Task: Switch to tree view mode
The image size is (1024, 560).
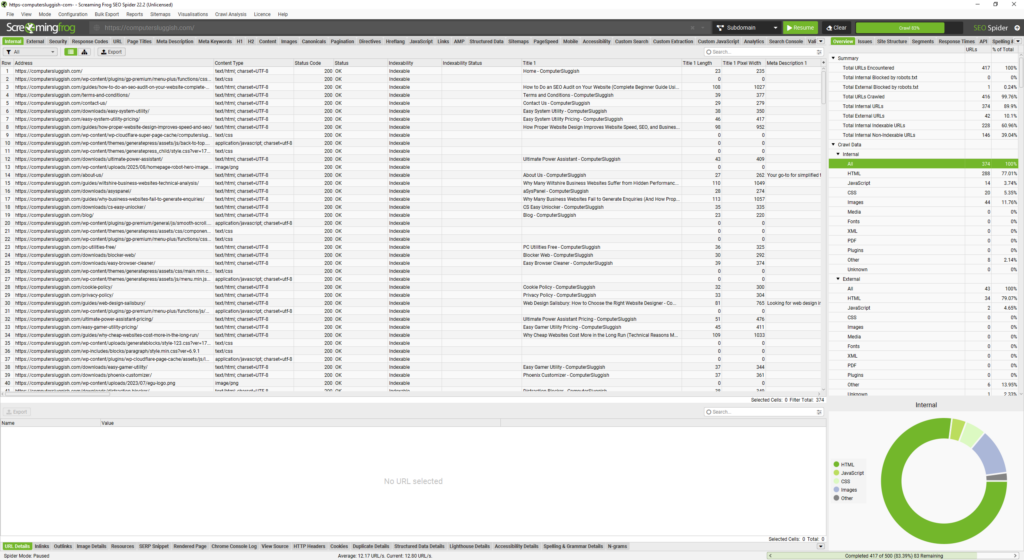Action: pyautogui.click(x=84, y=52)
